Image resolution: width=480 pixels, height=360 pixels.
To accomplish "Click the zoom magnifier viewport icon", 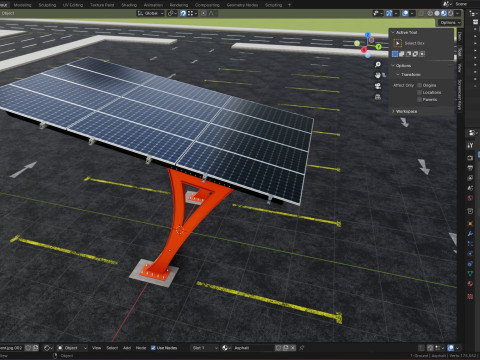I will click(378, 65).
